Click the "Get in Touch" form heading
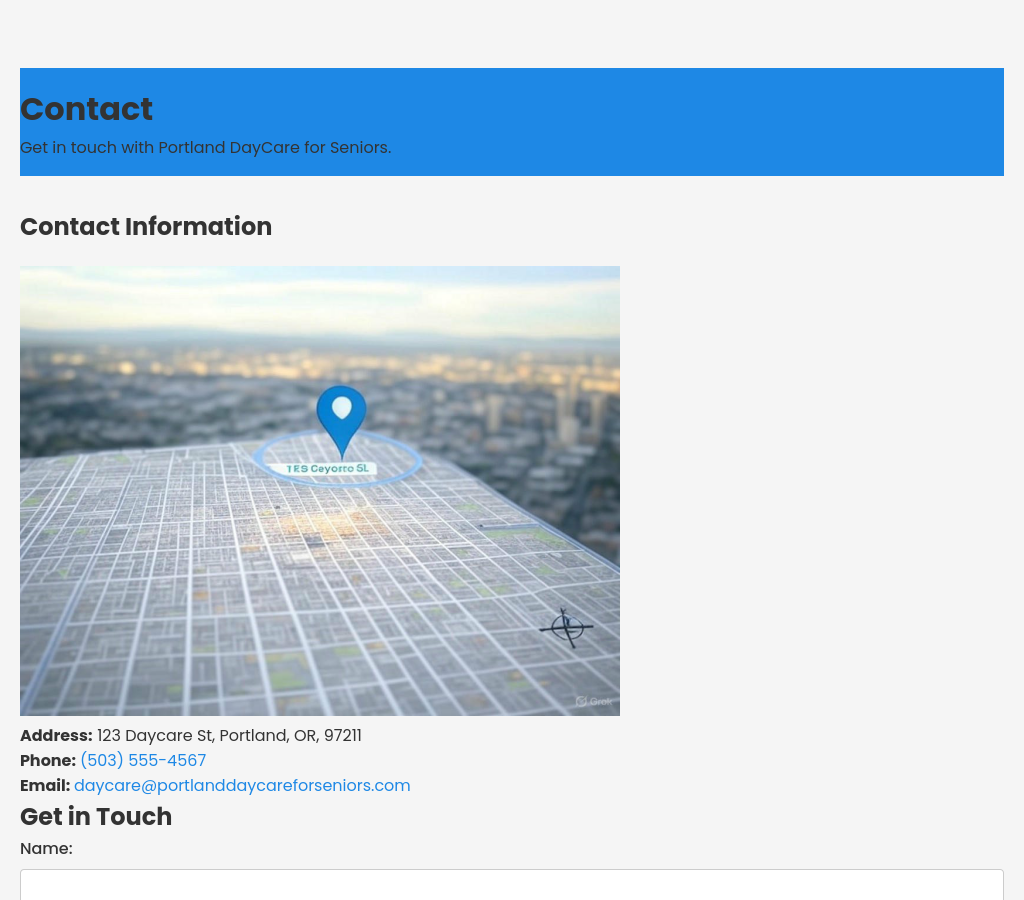The width and height of the screenshot is (1024, 900). pyautogui.click(x=96, y=817)
